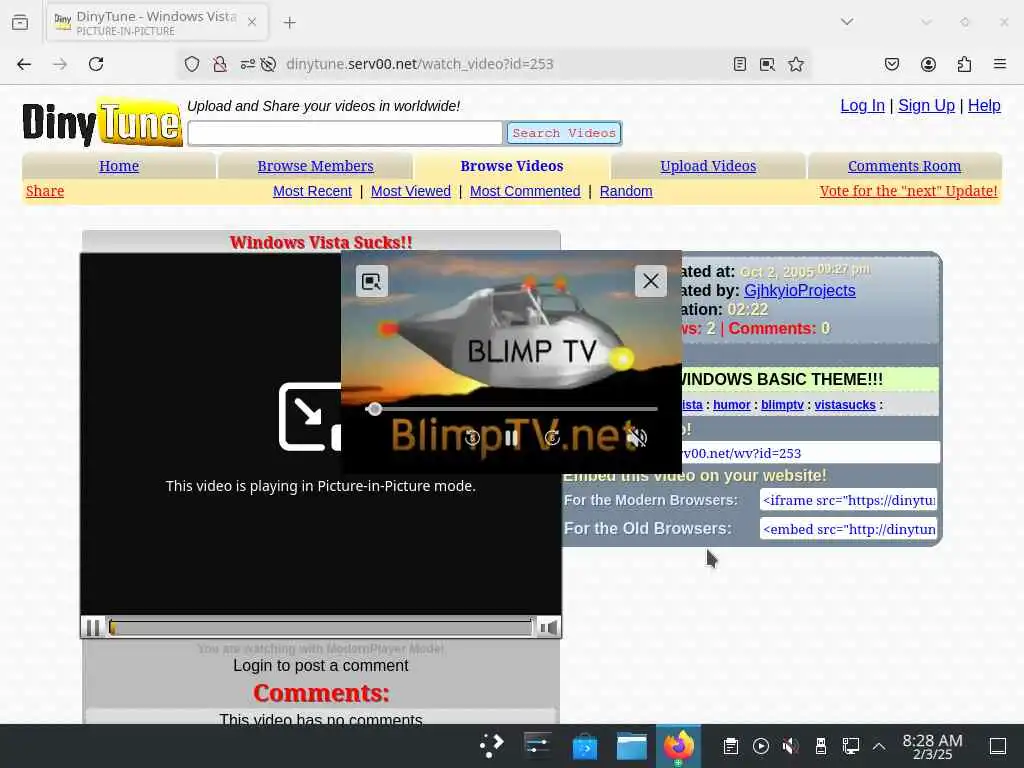
Task: Open the Sign Up link
Action: (926, 105)
